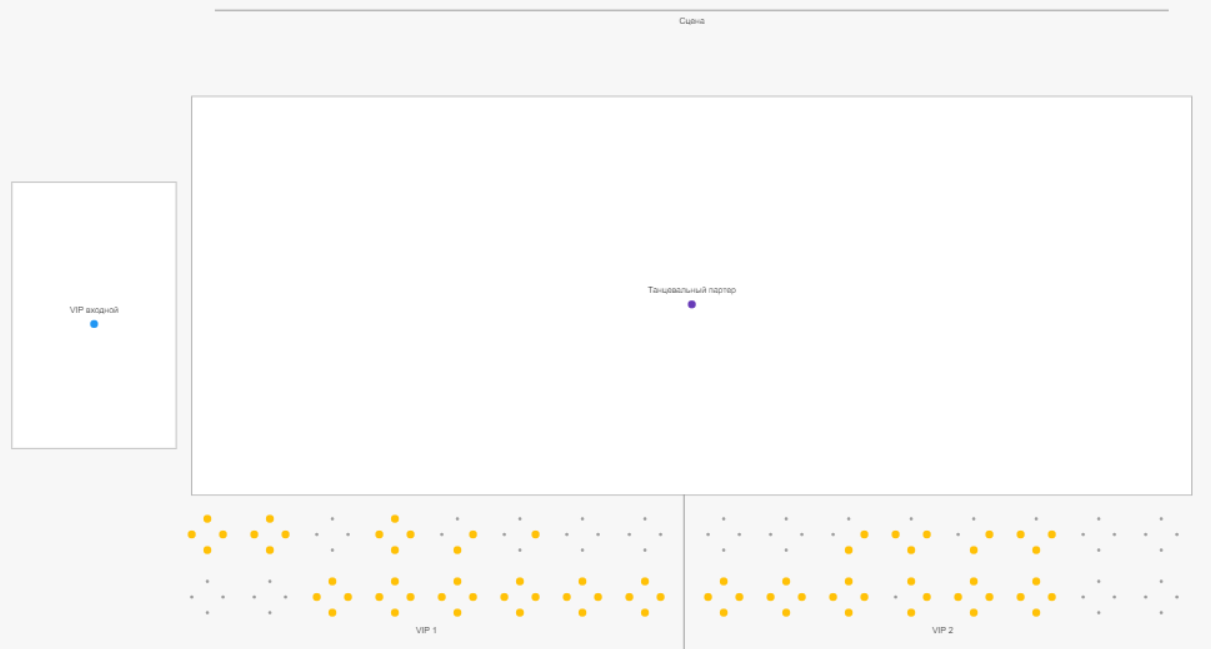1211x649 pixels.
Task: Click the gray stage line above Сцена
Action: (691, 10)
